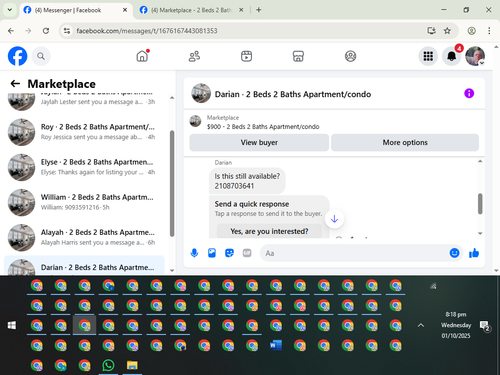
Task: Open the notification center icon
Action: [x=485, y=326]
